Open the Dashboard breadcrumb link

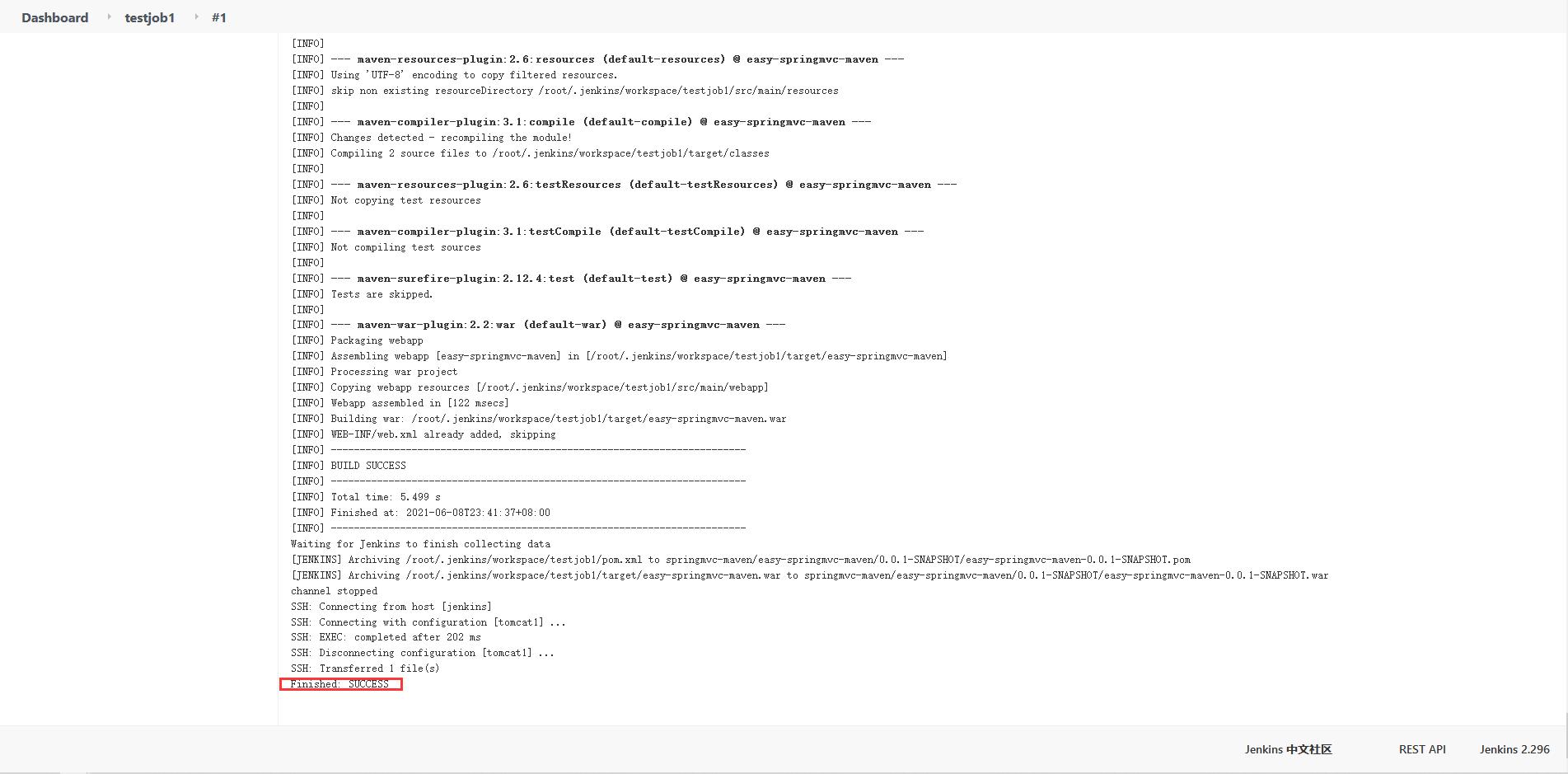click(54, 17)
